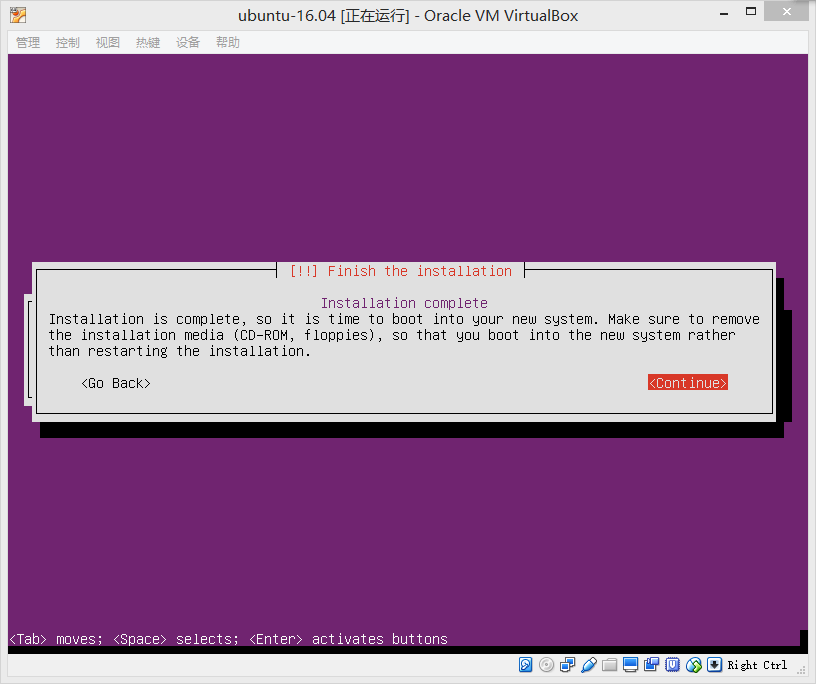Click the VirtualBox icon in the title bar
Screen dimensions: 816x684
click(x=18, y=15)
